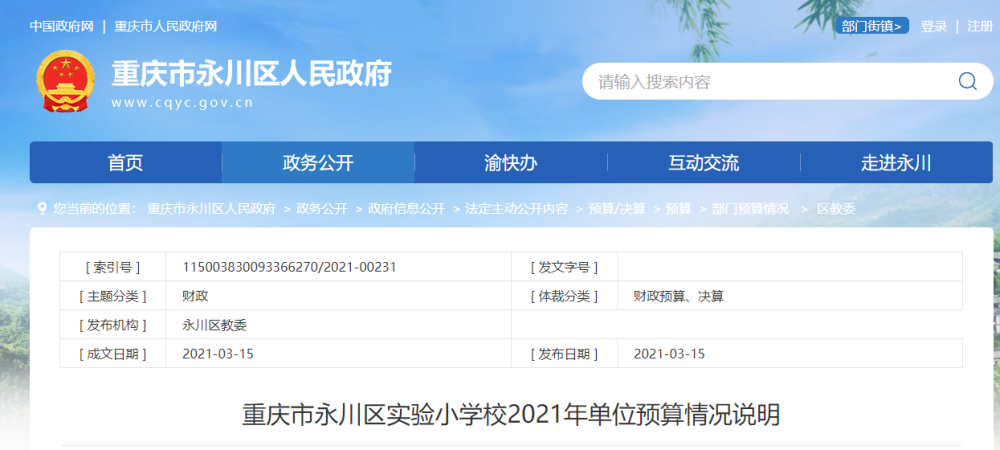The image size is (1000, 450).
Task: Click the 您当前的位置 label
Action: point(94,208)
